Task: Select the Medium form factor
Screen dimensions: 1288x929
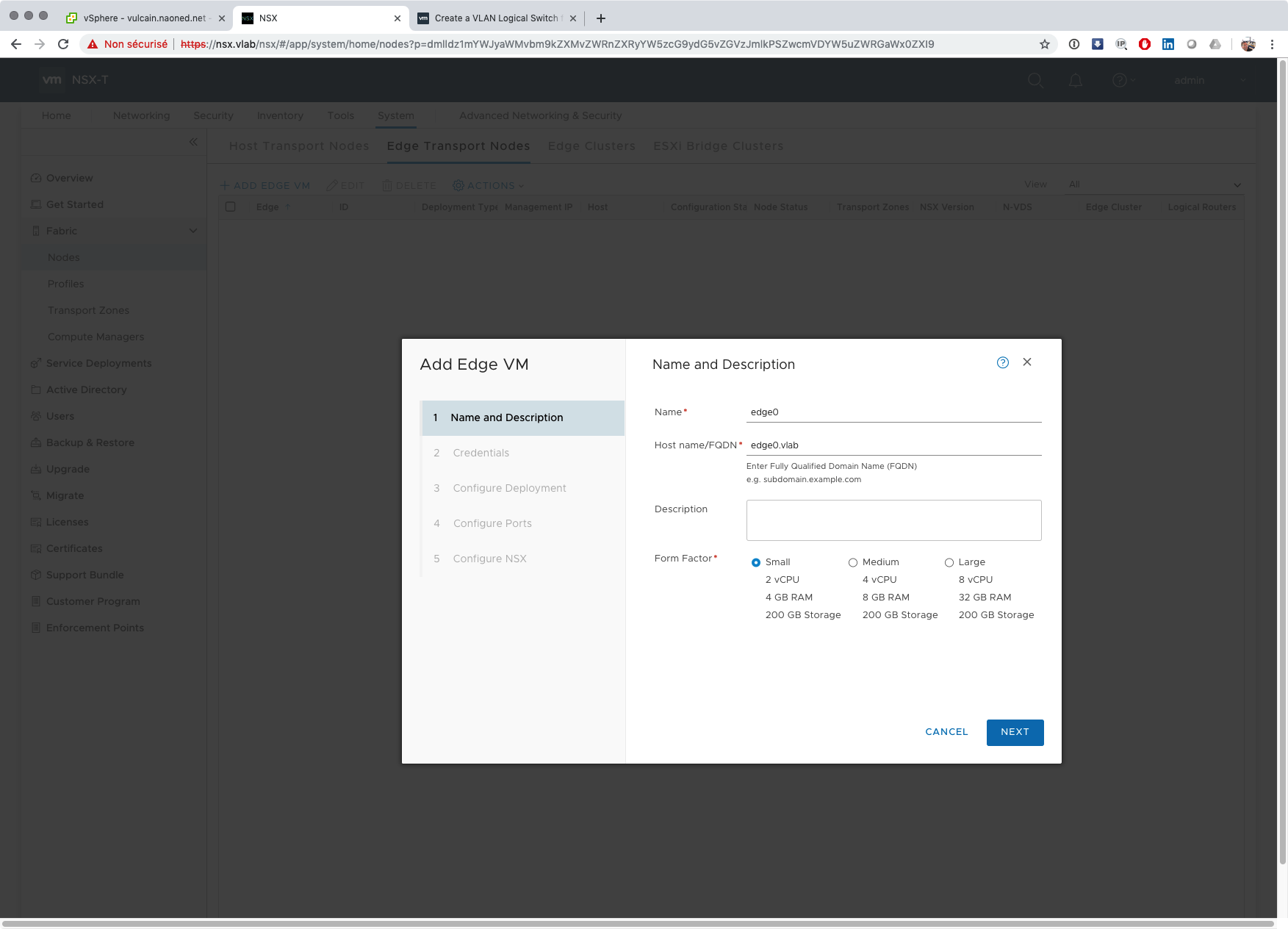Action: click(853, 562)
